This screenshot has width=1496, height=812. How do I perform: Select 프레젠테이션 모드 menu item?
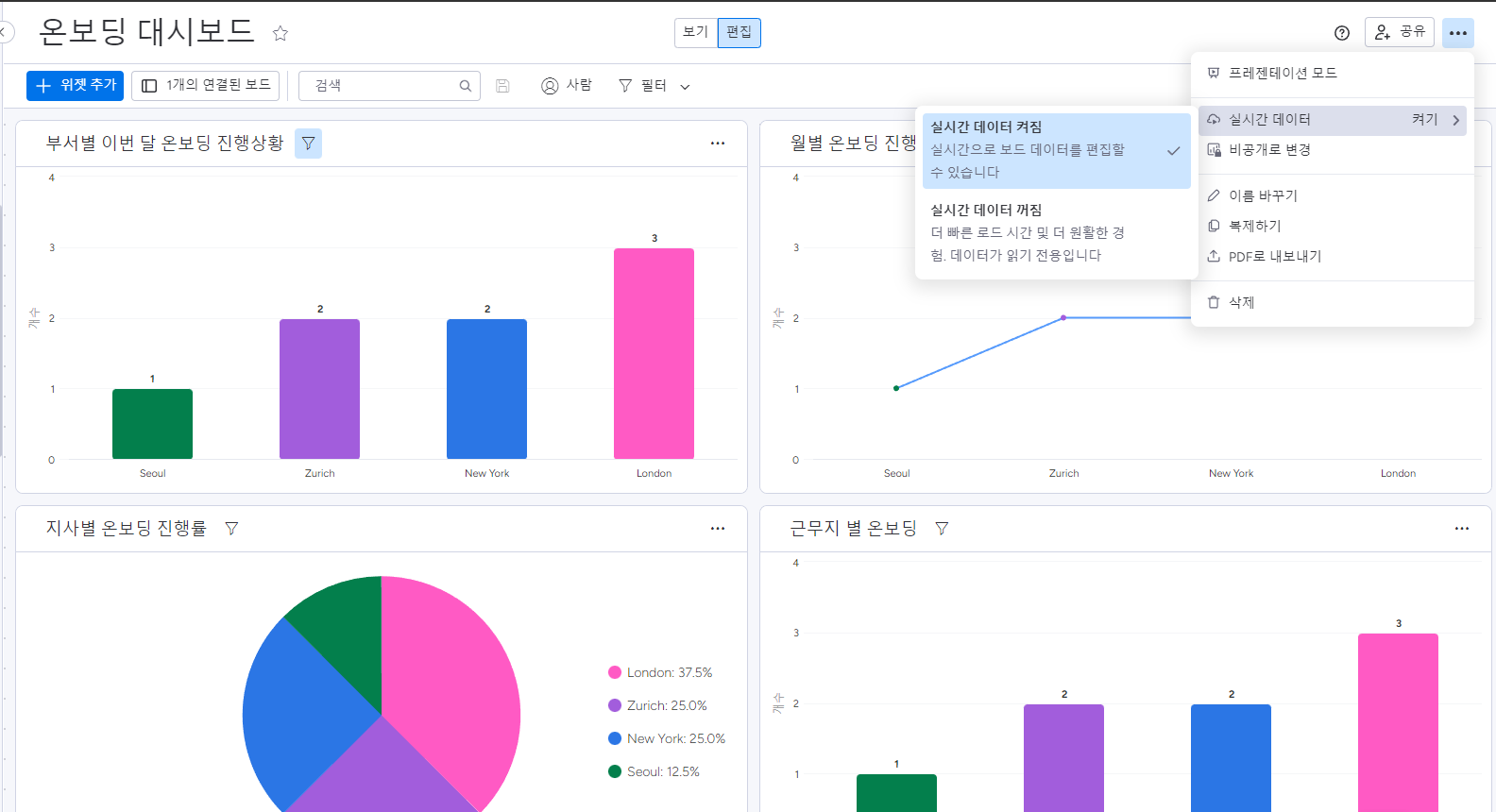tap(1333, 74)
